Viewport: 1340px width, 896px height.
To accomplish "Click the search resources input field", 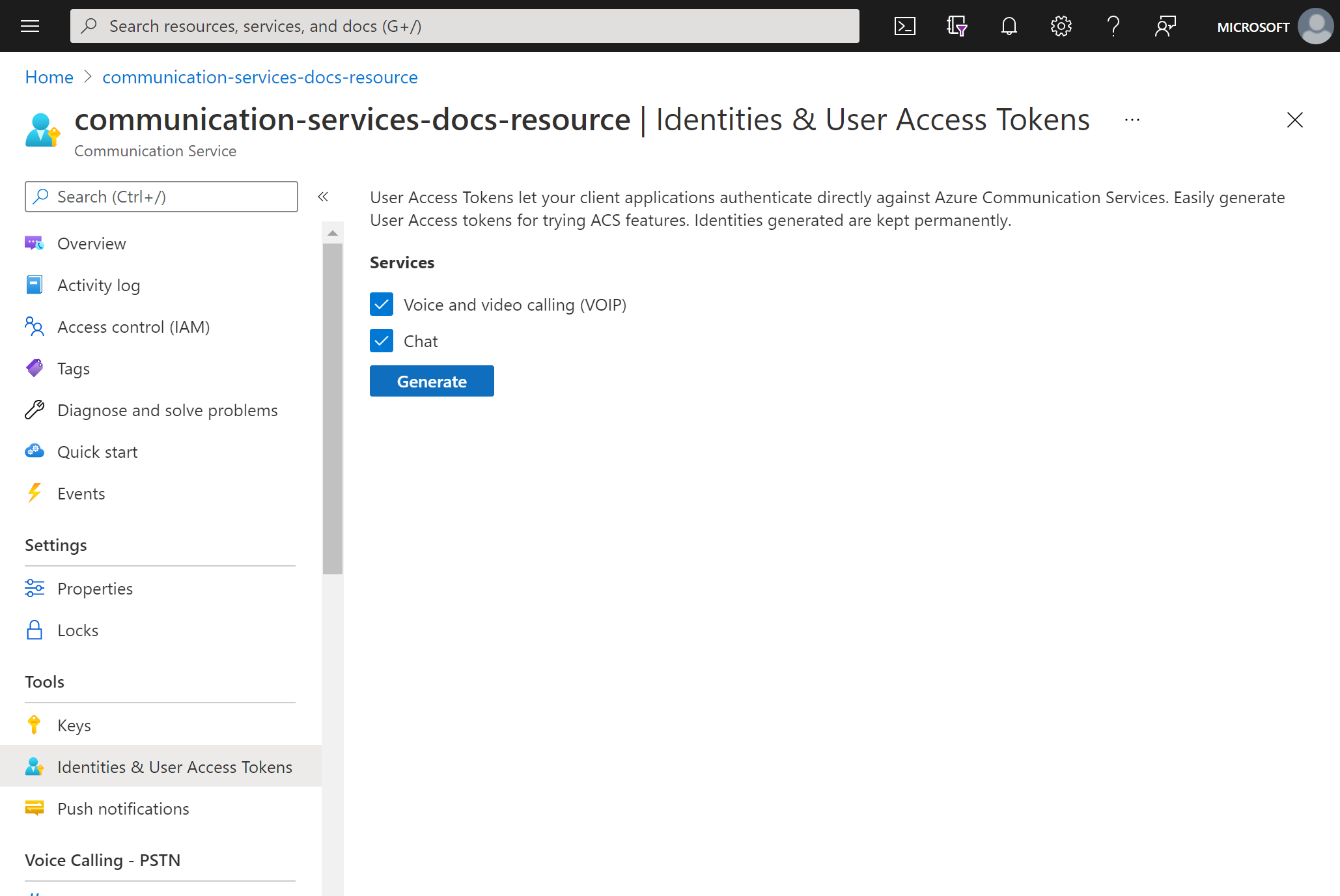I will point(465,25).
